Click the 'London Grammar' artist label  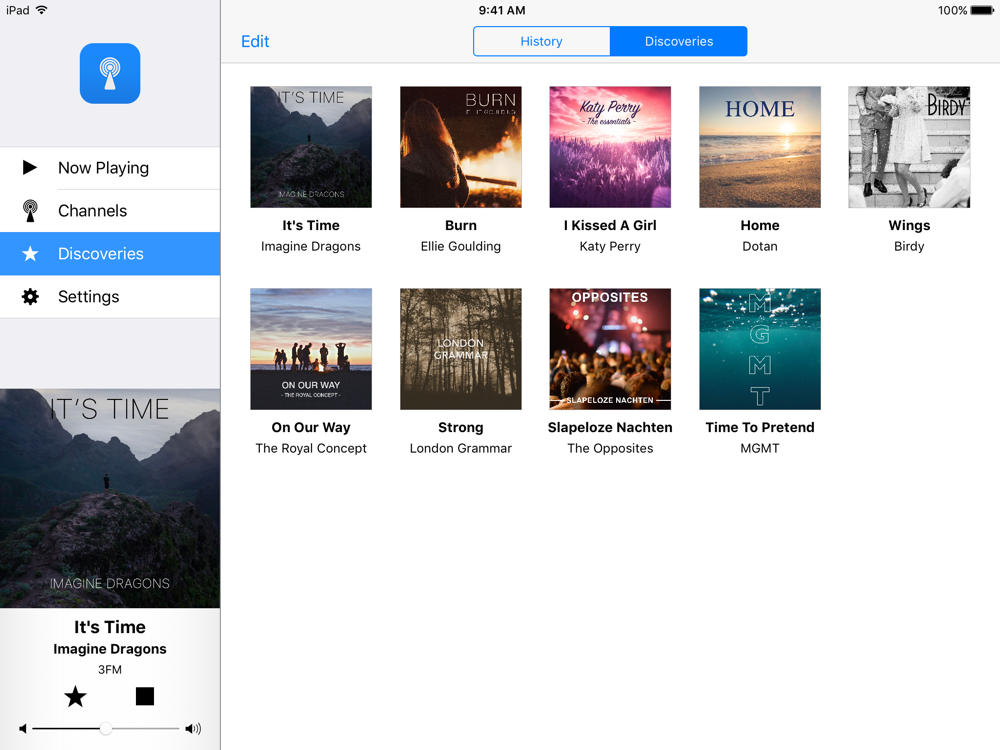(460, 448)
